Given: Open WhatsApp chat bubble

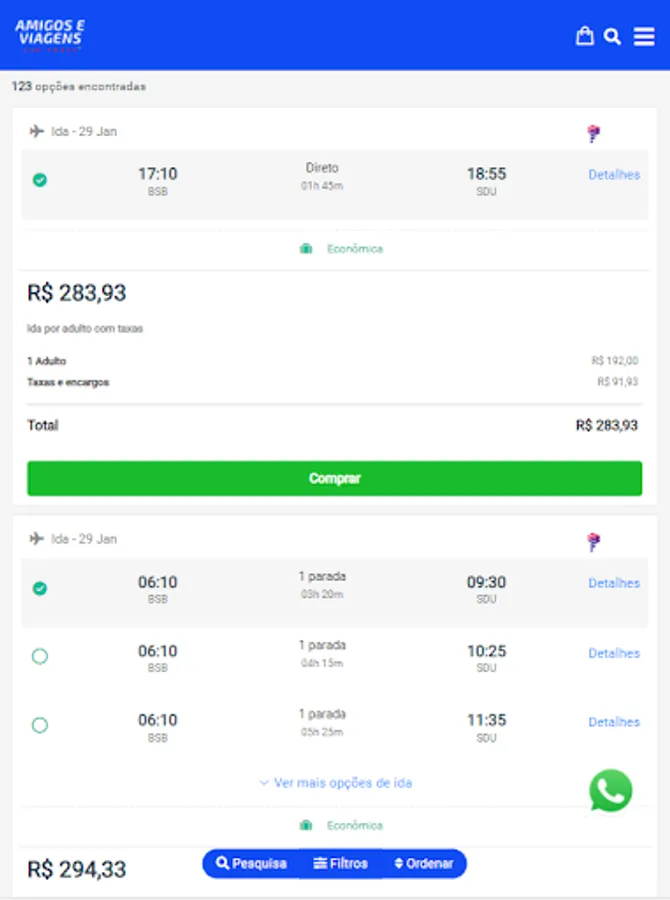Looking at the screenshot, I should tap(610, 791).
